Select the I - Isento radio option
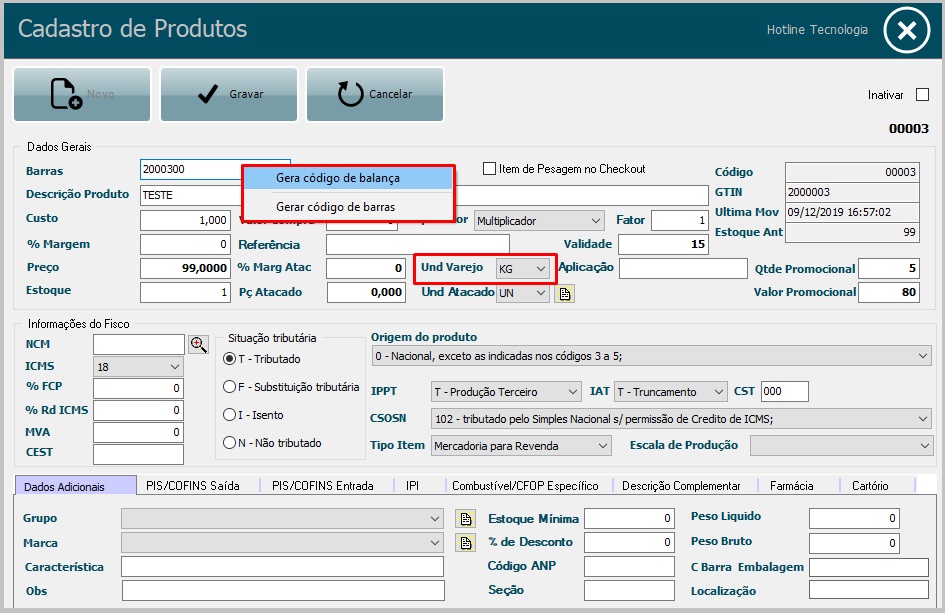The image size is (945, 613). (x=229, y=415)
